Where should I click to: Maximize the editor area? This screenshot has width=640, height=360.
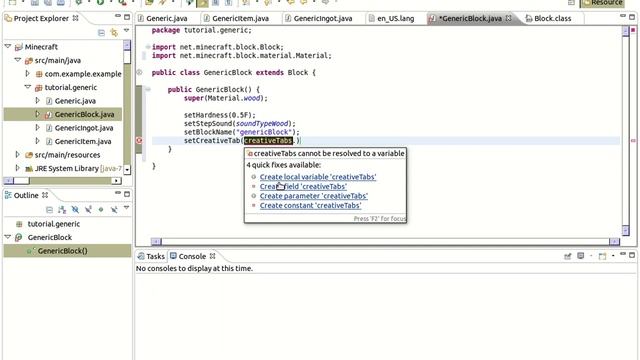click(632, 17)
